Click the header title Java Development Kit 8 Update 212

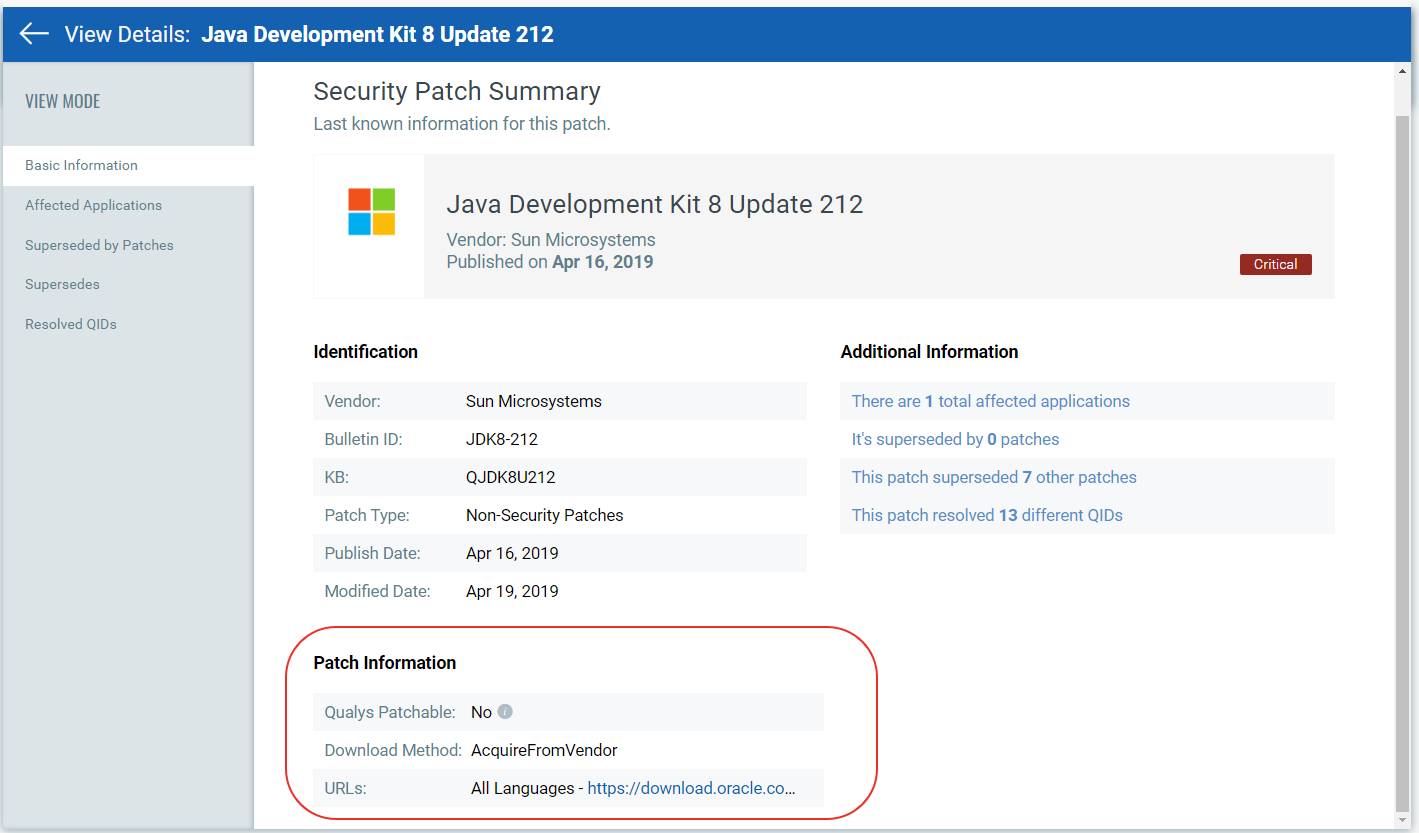point(378,34)
